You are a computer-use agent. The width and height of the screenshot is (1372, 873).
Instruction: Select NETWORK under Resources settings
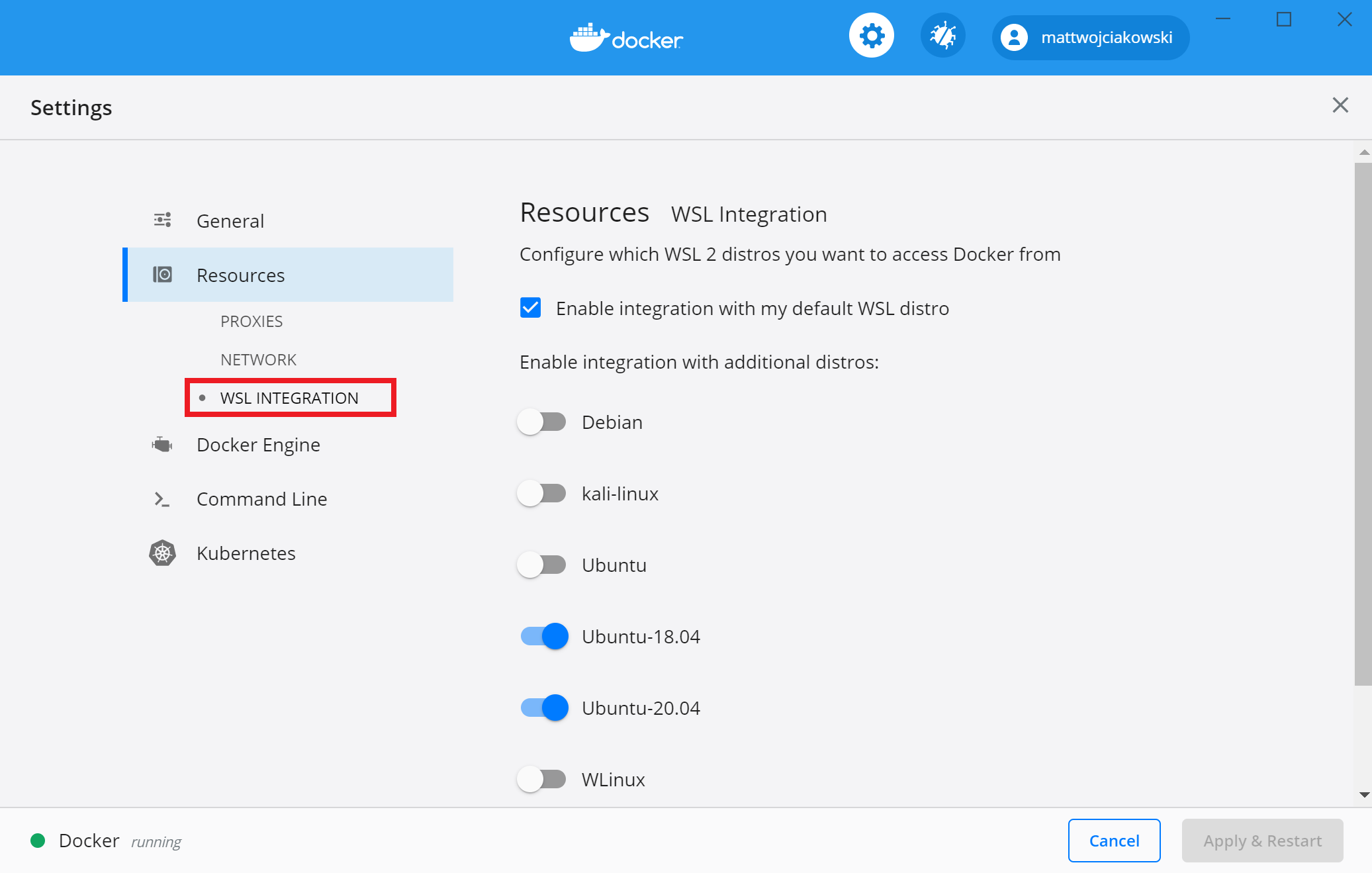(x=258, y=358)
